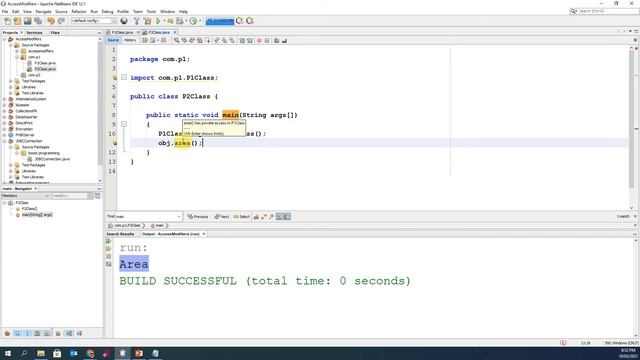Click the Previous button in the Find bar
Screen dimensions: 640x360
(198, 217)
